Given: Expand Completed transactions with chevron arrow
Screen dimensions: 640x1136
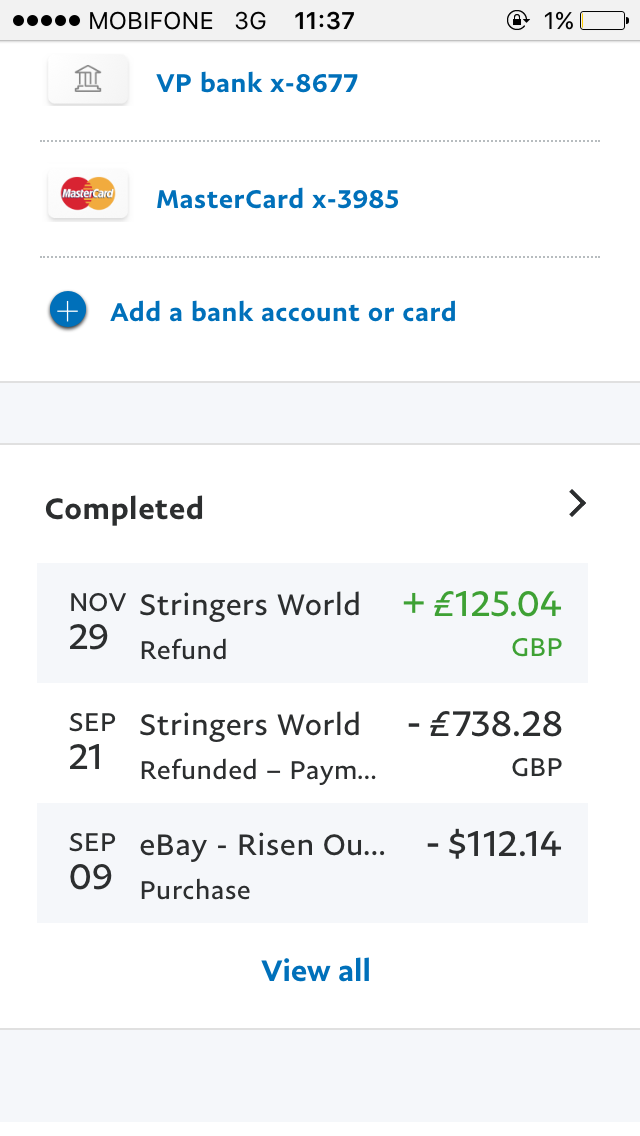Looking at the screenshot, I should tap(576, 503).
